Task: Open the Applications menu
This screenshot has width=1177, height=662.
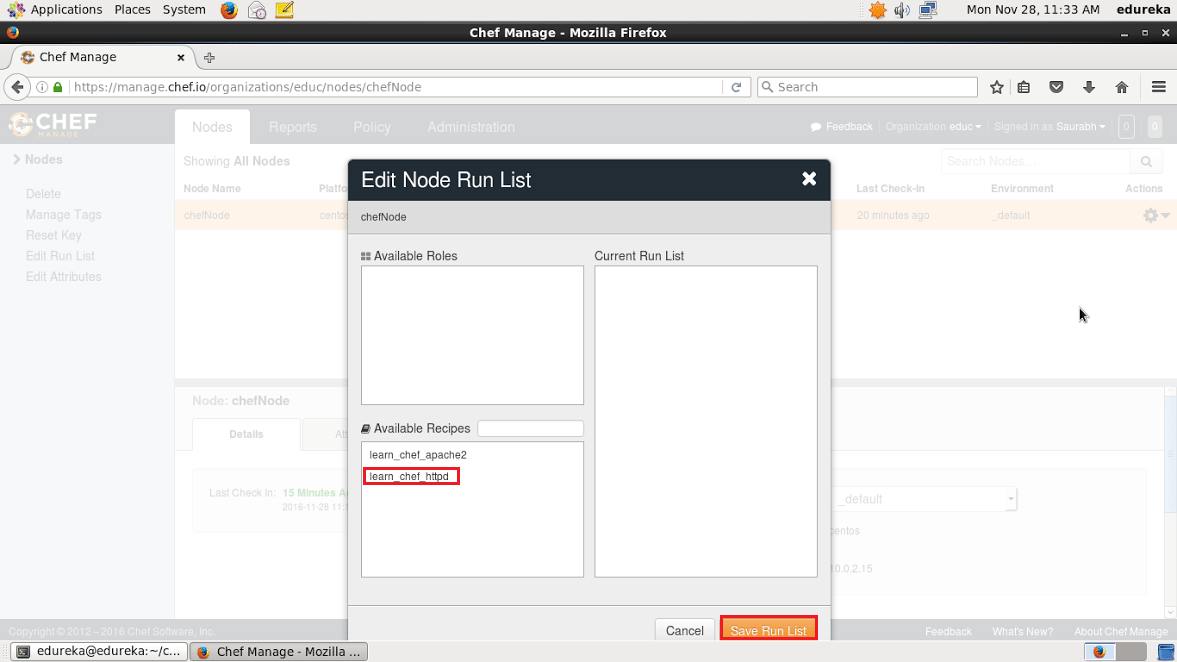Action: click(x=55, y=10)
